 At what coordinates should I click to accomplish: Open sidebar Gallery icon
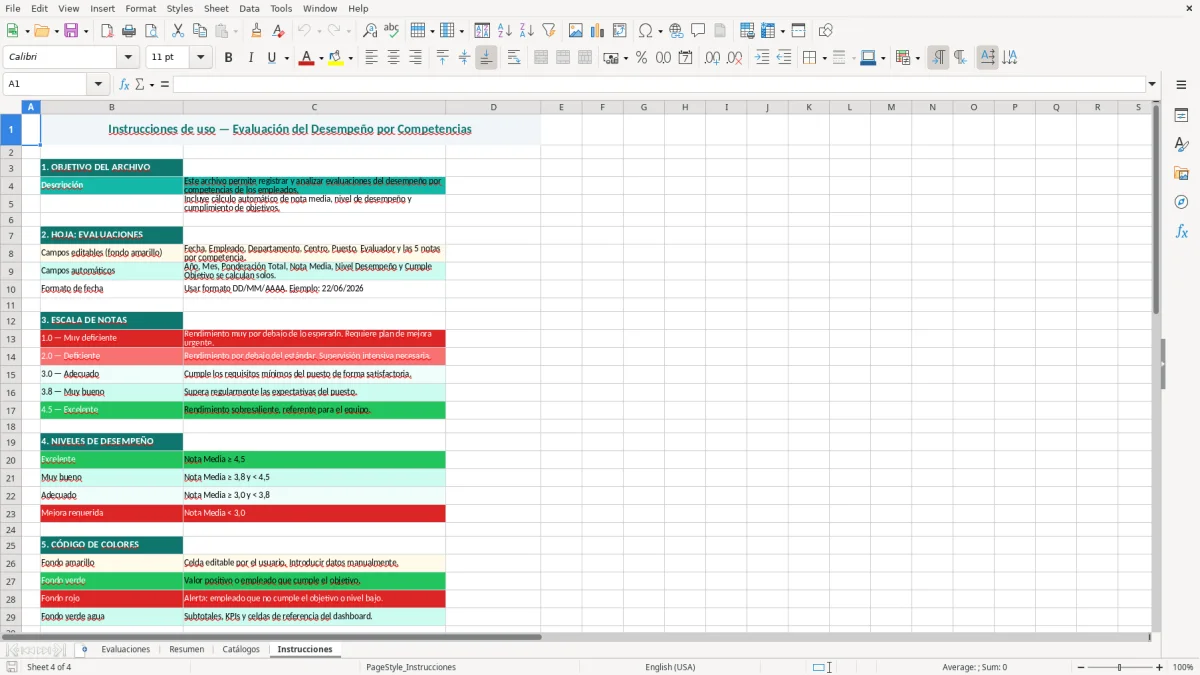(x=1181, y=174)
